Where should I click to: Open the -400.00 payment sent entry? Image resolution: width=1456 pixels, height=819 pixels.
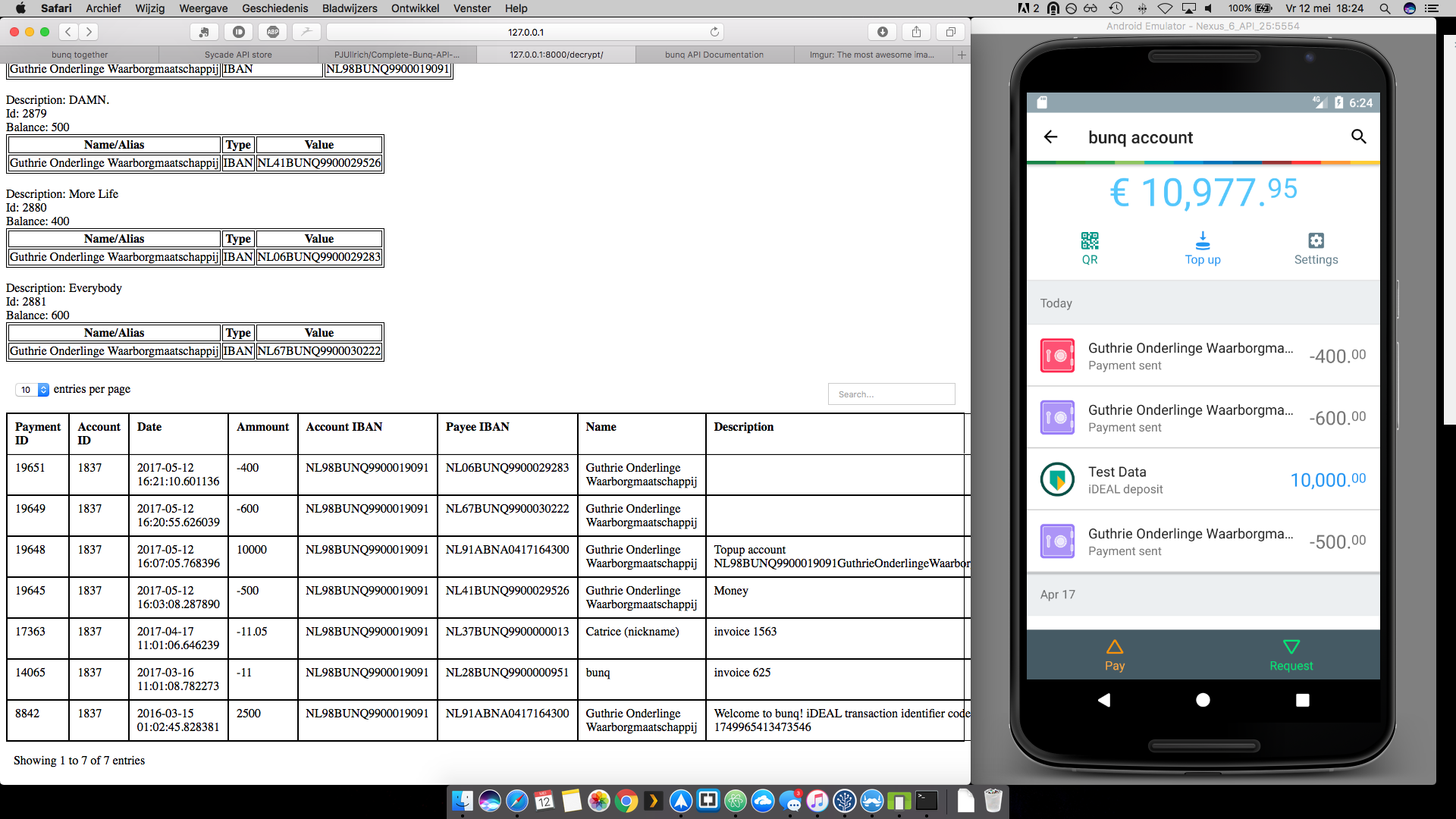(x=1203, y=356)
